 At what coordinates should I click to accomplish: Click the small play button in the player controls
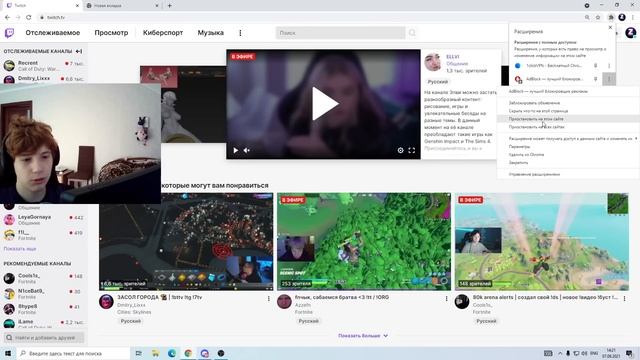236,150
